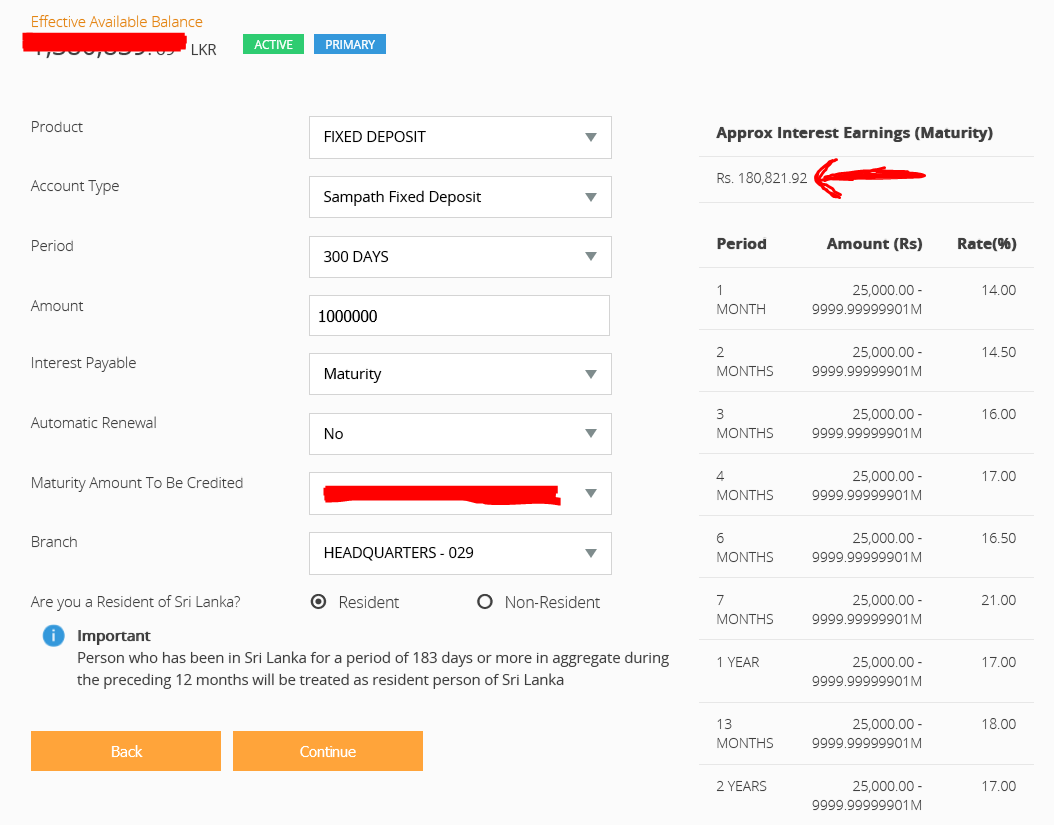1054x825 pixels.
Task: Click the green ACTIVE badge
Action: pos(273,44)
